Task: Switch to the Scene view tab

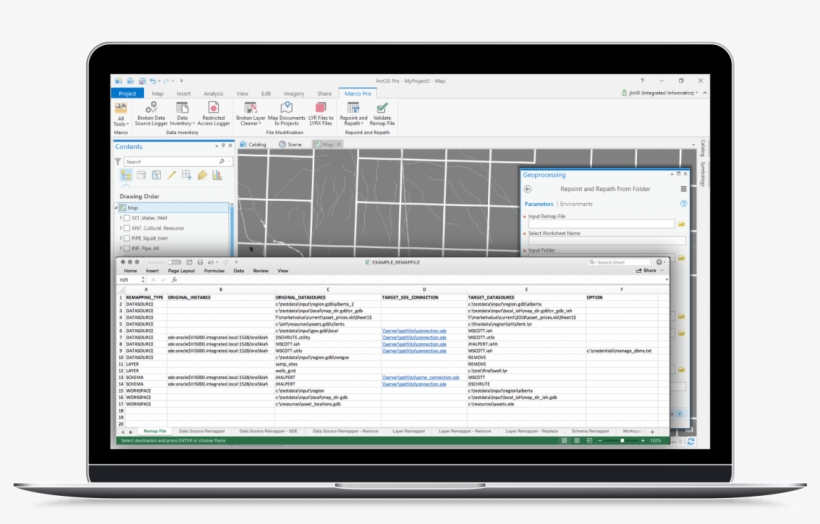Action: (x=290, y=144)
